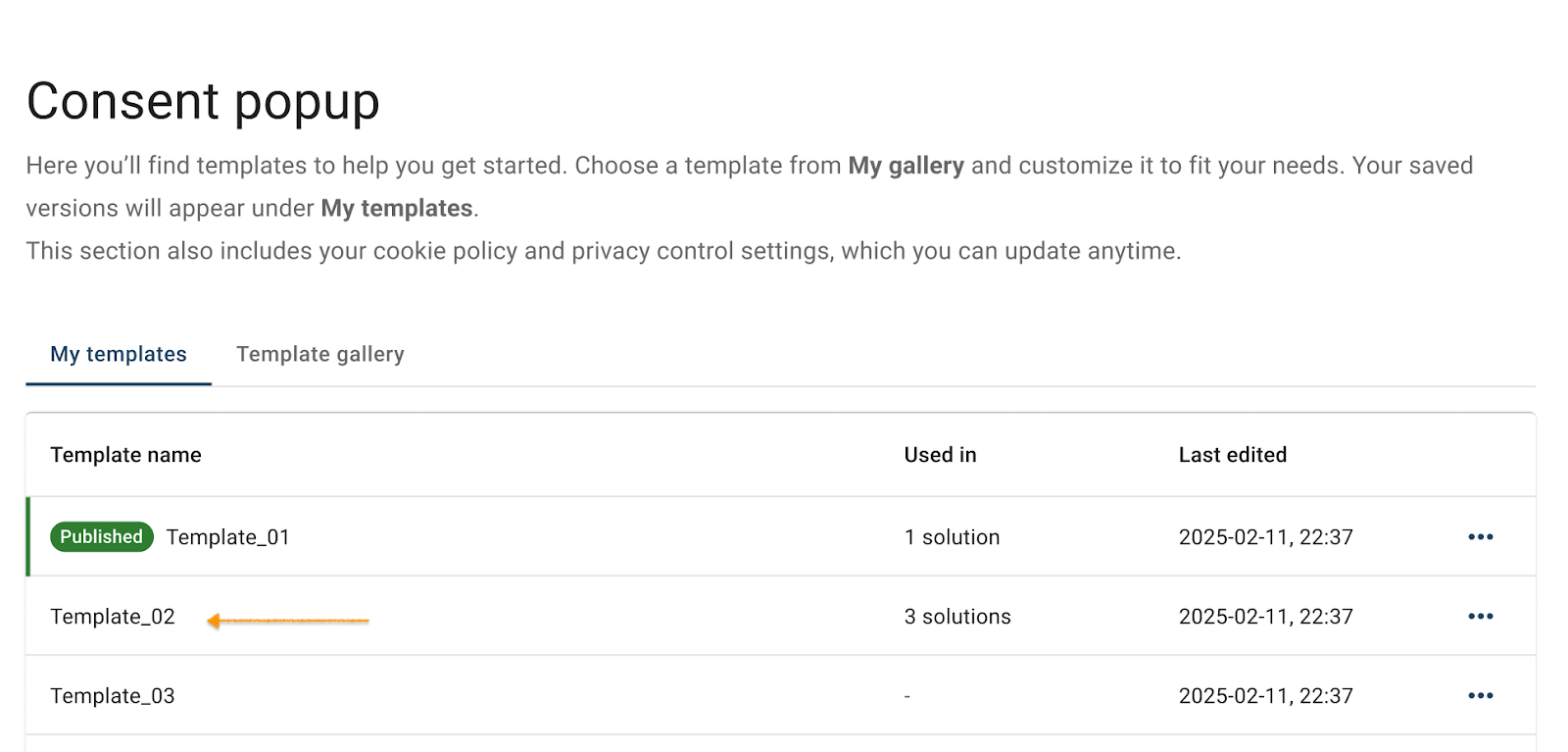Click the Last edited column header

tap(1232, 454)
